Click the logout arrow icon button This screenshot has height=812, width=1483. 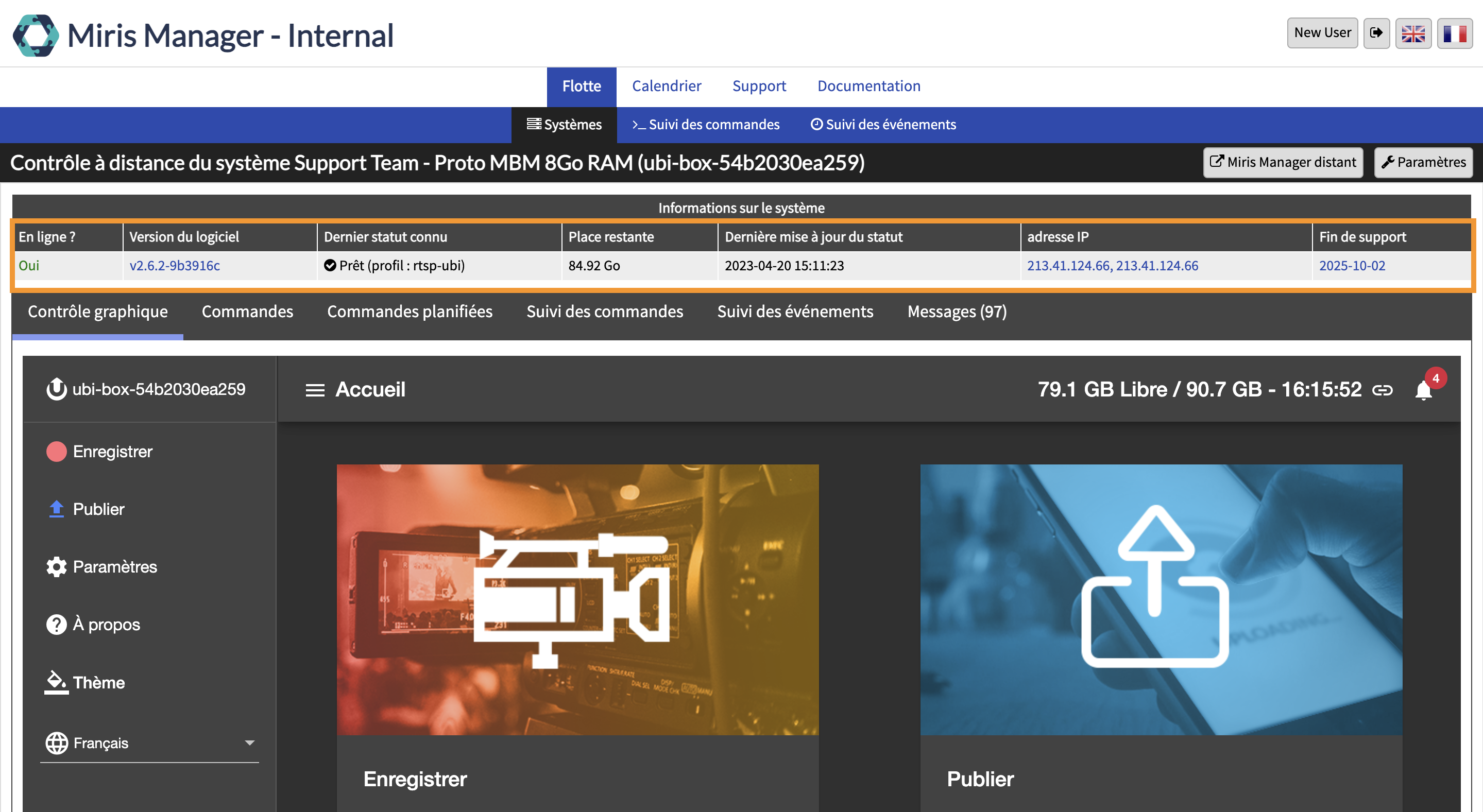point(1376,33)
